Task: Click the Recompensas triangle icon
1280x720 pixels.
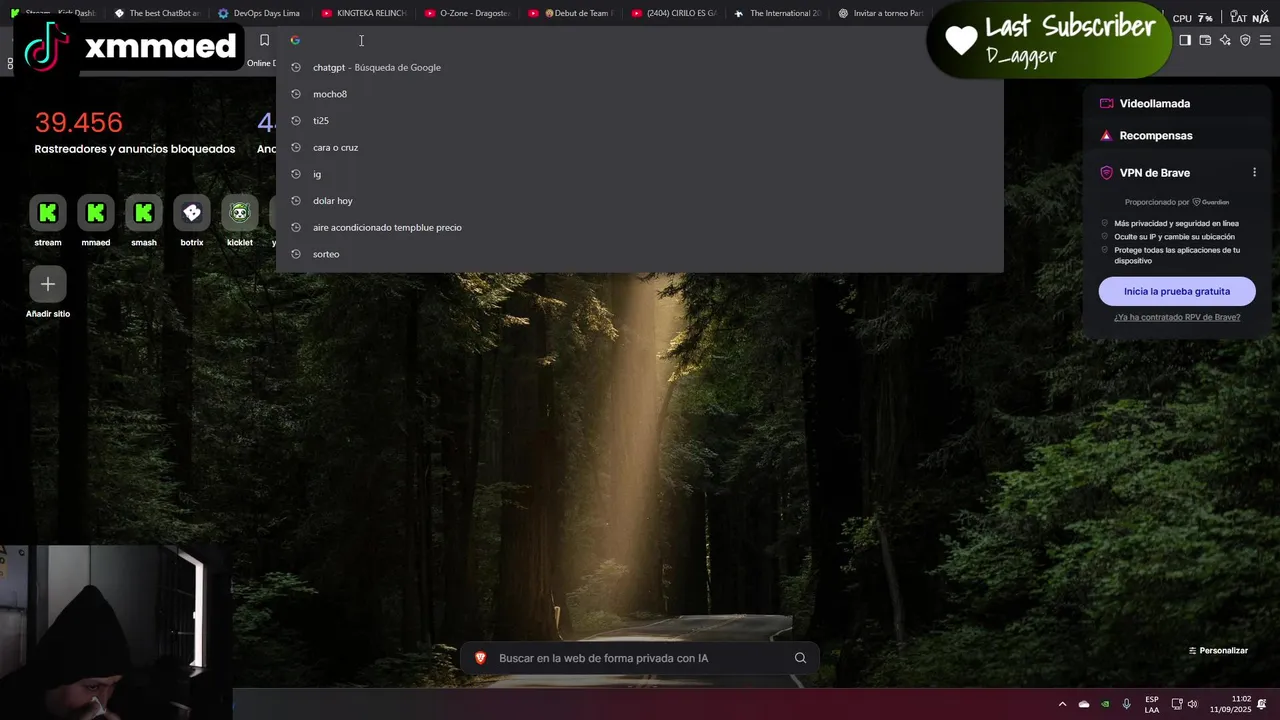Action: pyautogui.click(x=1106, y=135)
